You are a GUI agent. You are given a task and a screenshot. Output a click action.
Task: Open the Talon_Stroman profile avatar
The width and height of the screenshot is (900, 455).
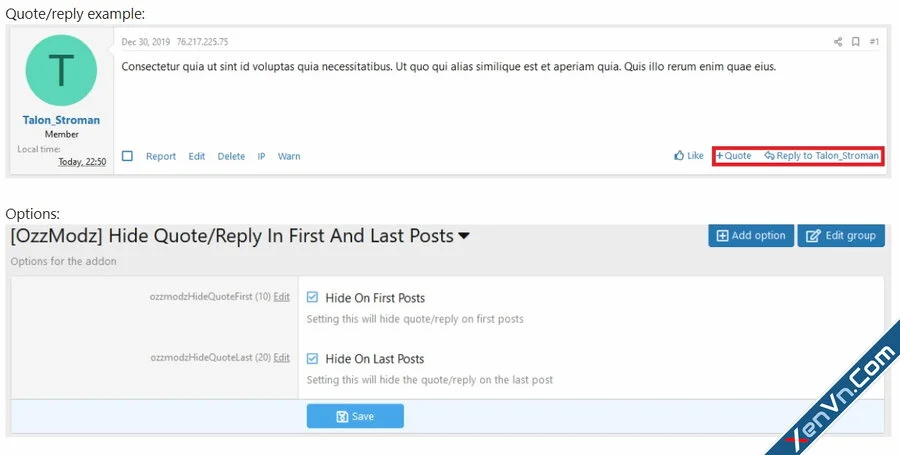[x=61, y=70]
